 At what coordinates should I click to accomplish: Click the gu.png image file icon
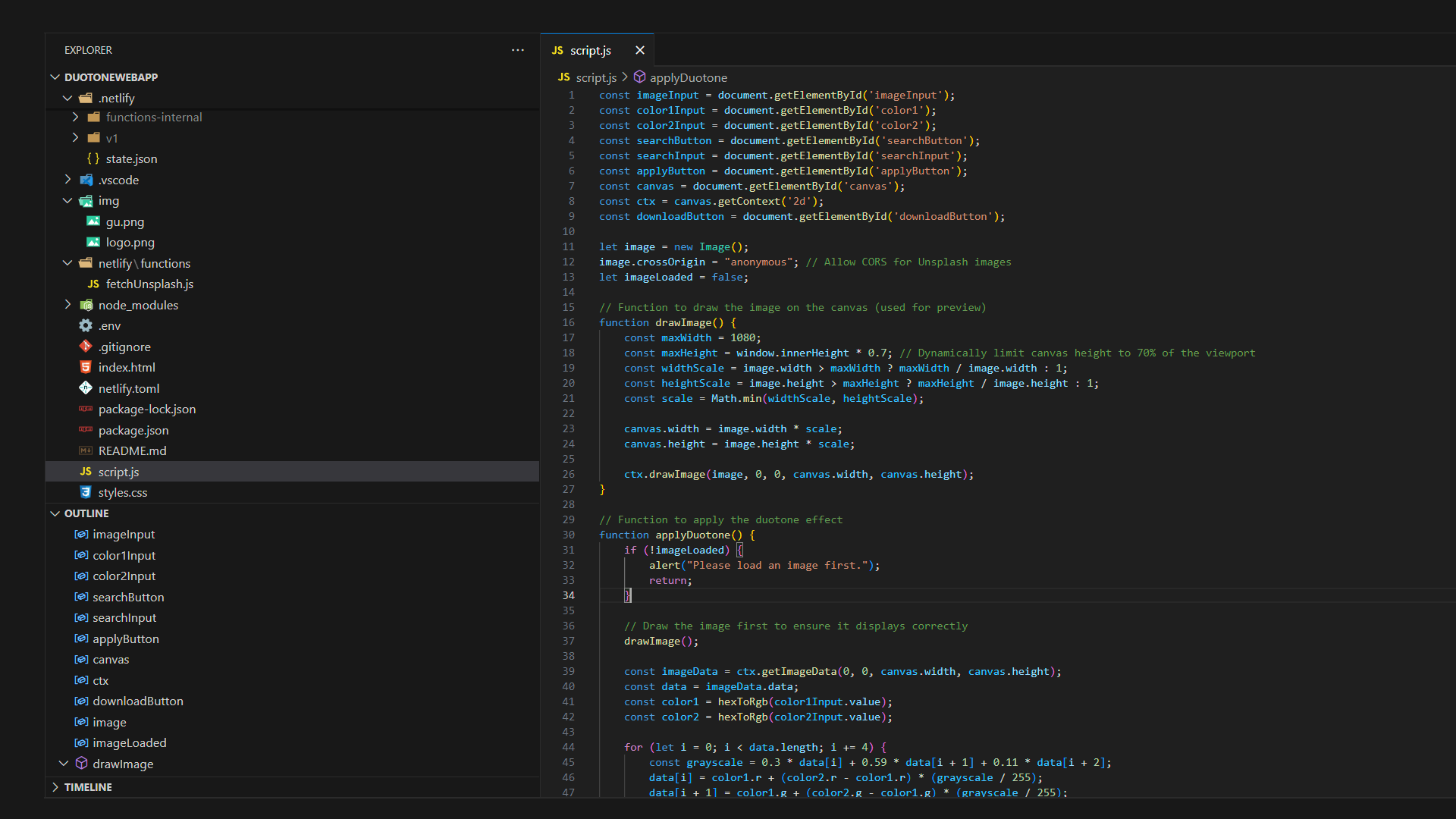tap(93, 221)
